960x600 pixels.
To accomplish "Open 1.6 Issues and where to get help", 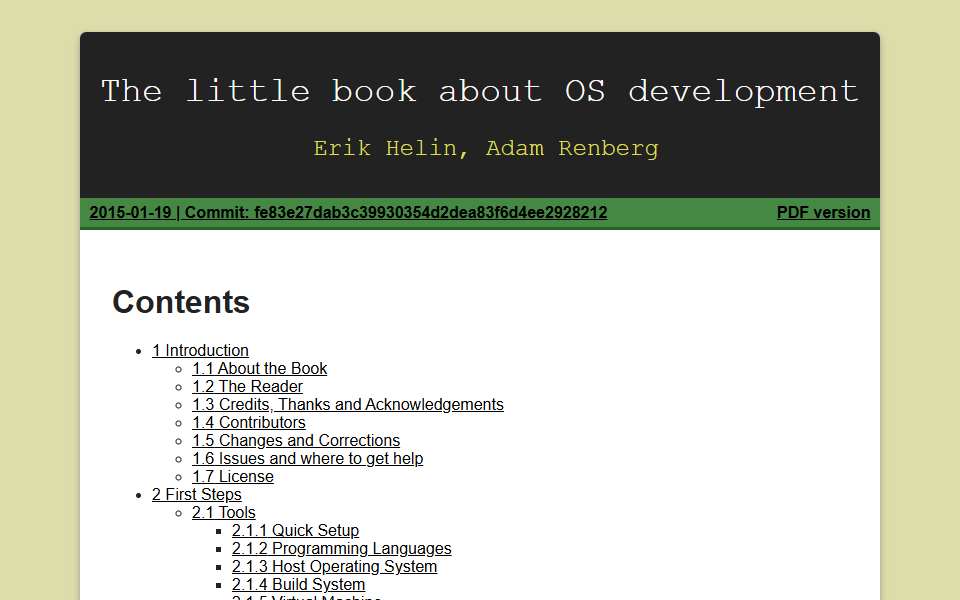I will point(307,459).
